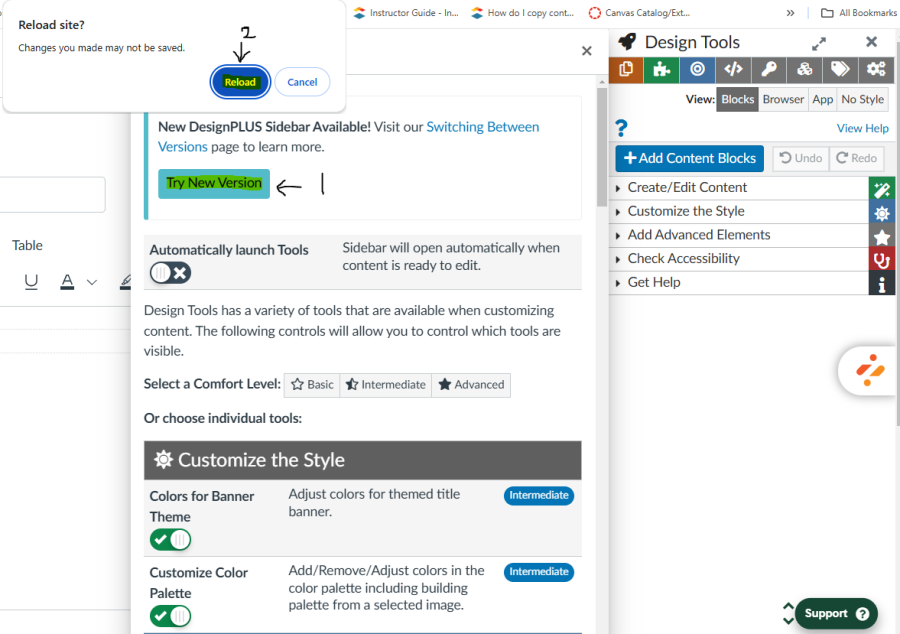Screen dimensions: 900x634
Task: Click Intermediate badge for Banner Theme
Action: pos(539,496)
